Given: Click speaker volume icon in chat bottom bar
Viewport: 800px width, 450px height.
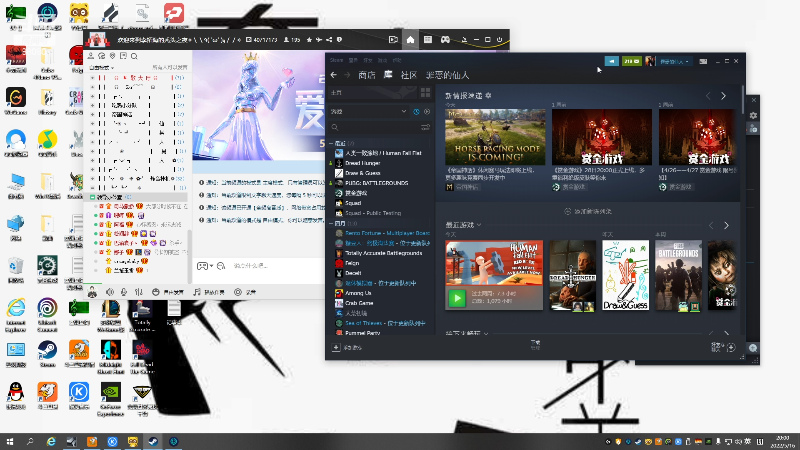Looking at the screenshot, I should pyautogui.click(x=110, y=292).
